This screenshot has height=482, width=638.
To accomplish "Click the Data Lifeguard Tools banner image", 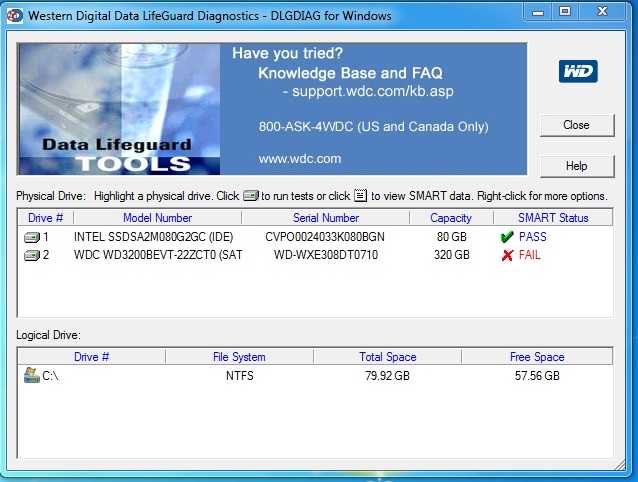I will (119, 109).
